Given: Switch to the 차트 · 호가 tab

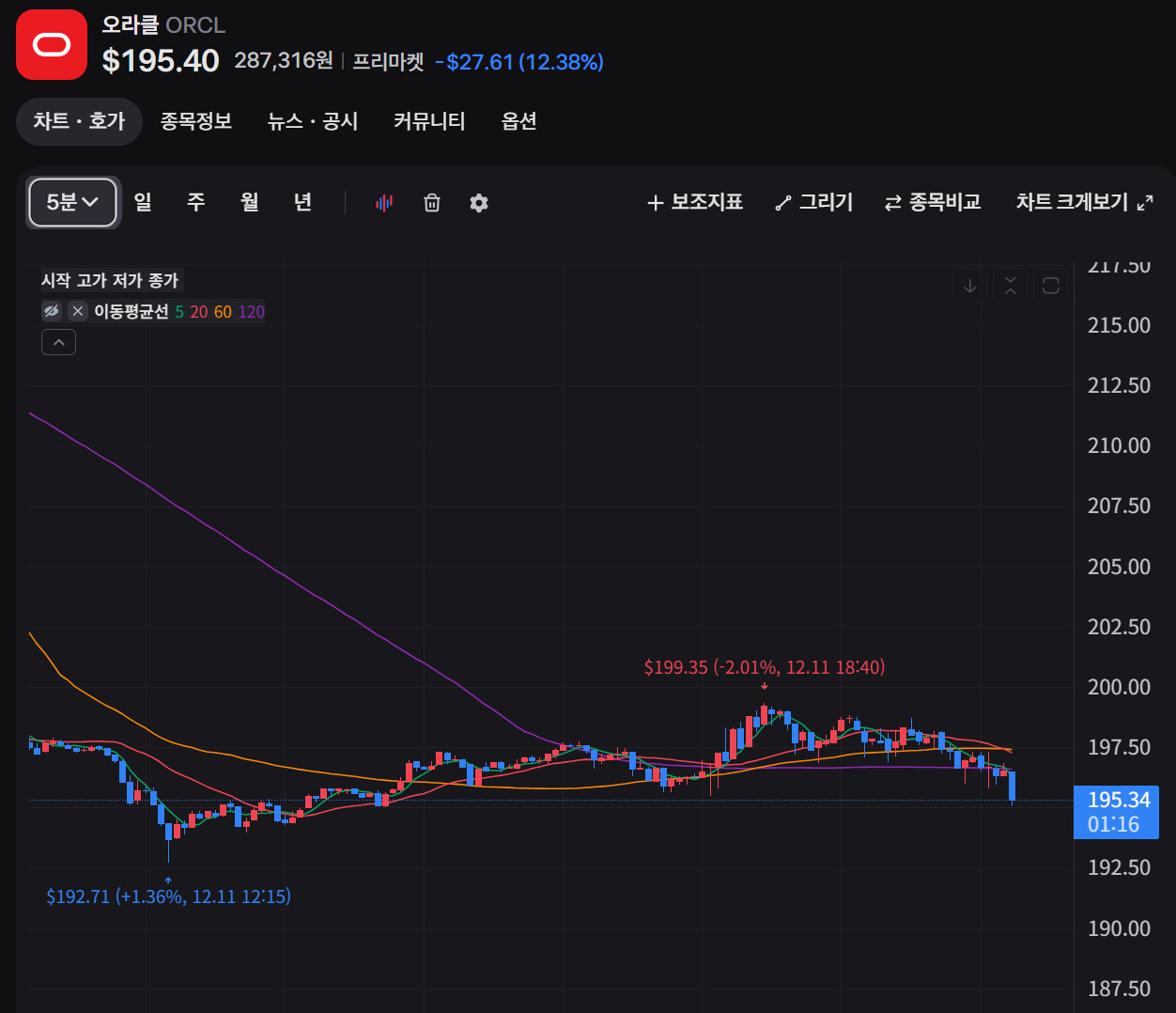Looking at the screenshot, I should click(79, 121).
